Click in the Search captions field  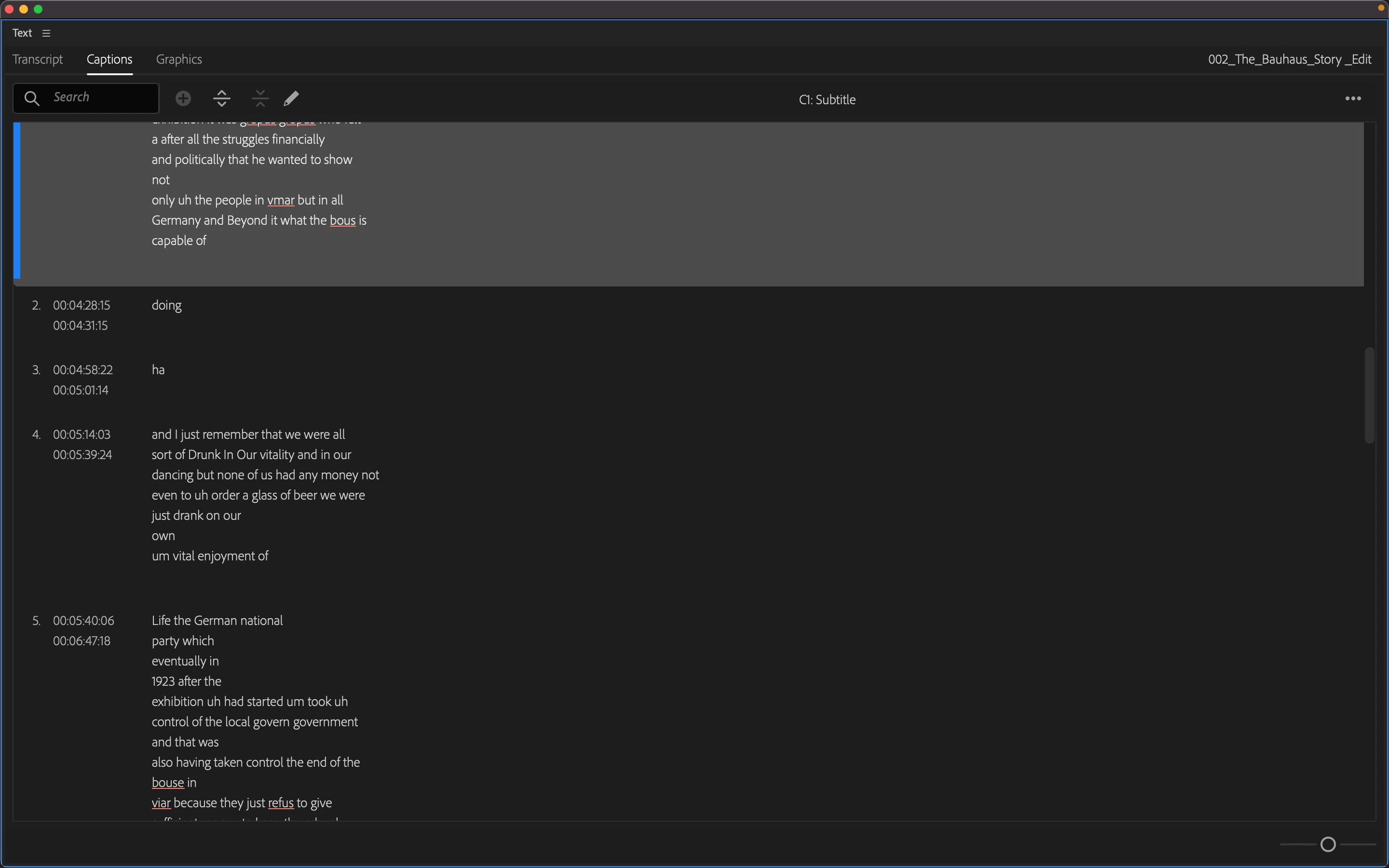click(100, 97)
